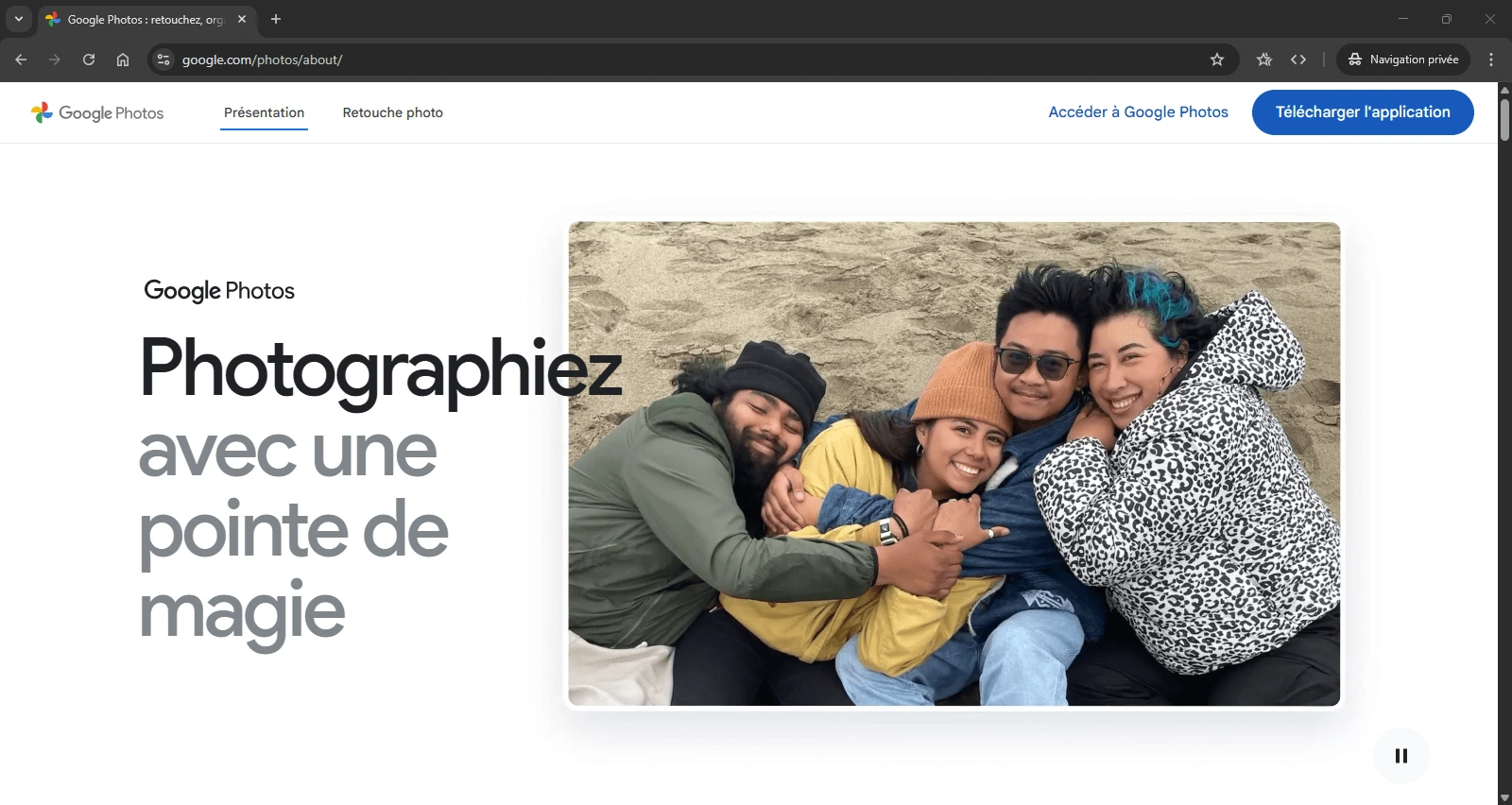Click the page vertical scrollbar thumb

pyautogui.click(x=1504, y=119)
